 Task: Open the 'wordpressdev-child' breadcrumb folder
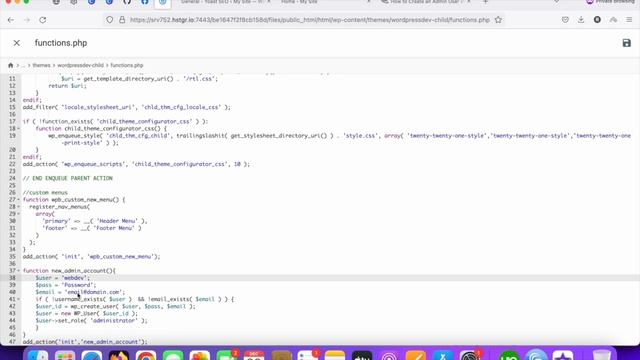(80, 65)
